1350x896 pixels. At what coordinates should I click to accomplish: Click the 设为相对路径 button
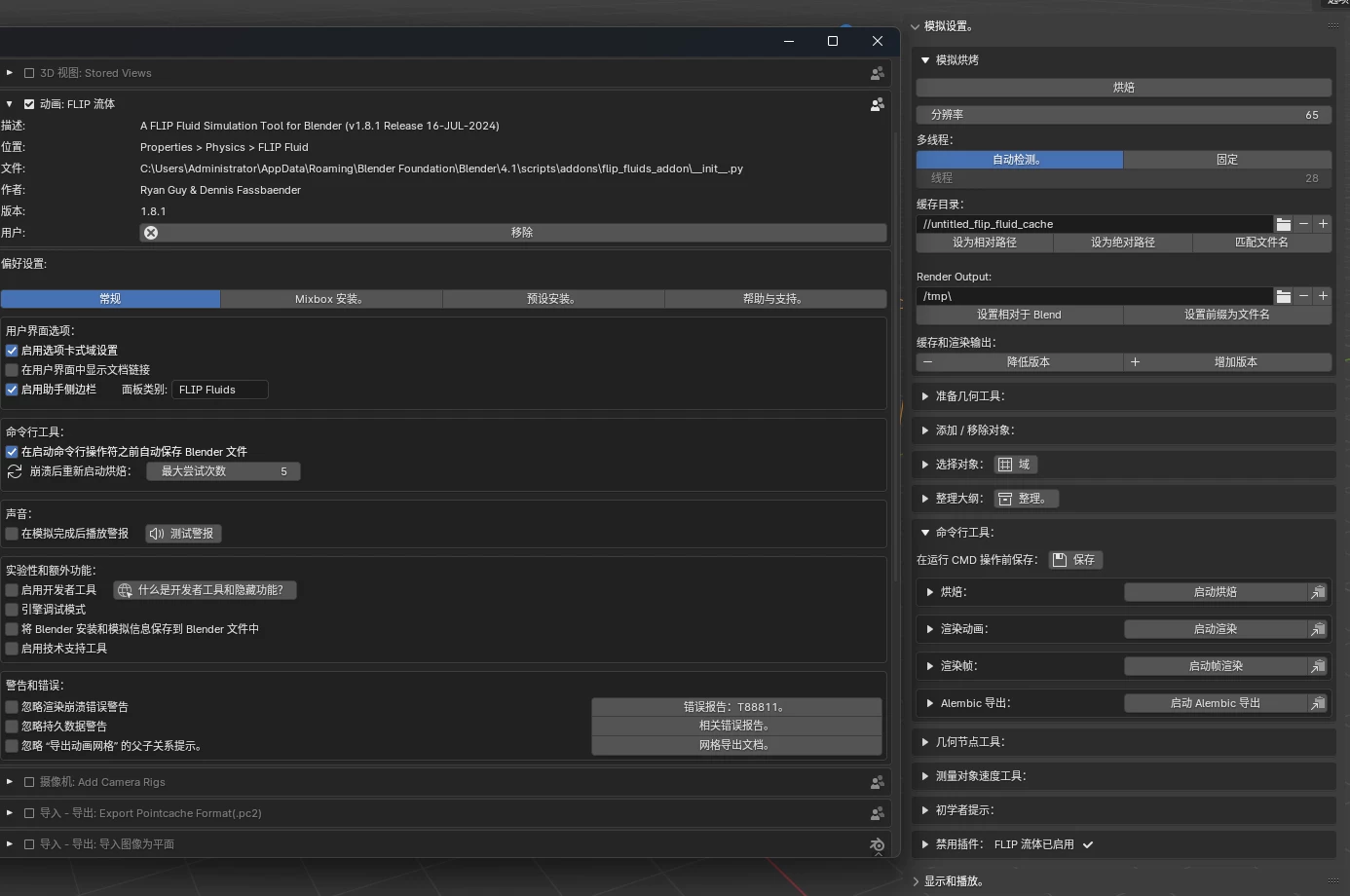tap(985, 243)
